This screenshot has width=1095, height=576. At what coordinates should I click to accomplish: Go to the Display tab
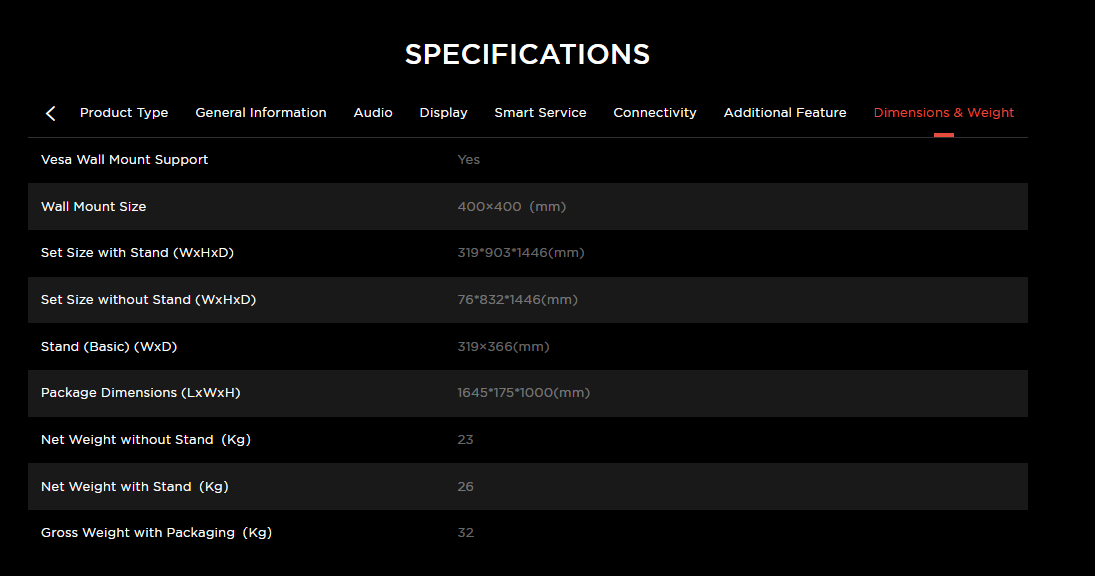444,113
